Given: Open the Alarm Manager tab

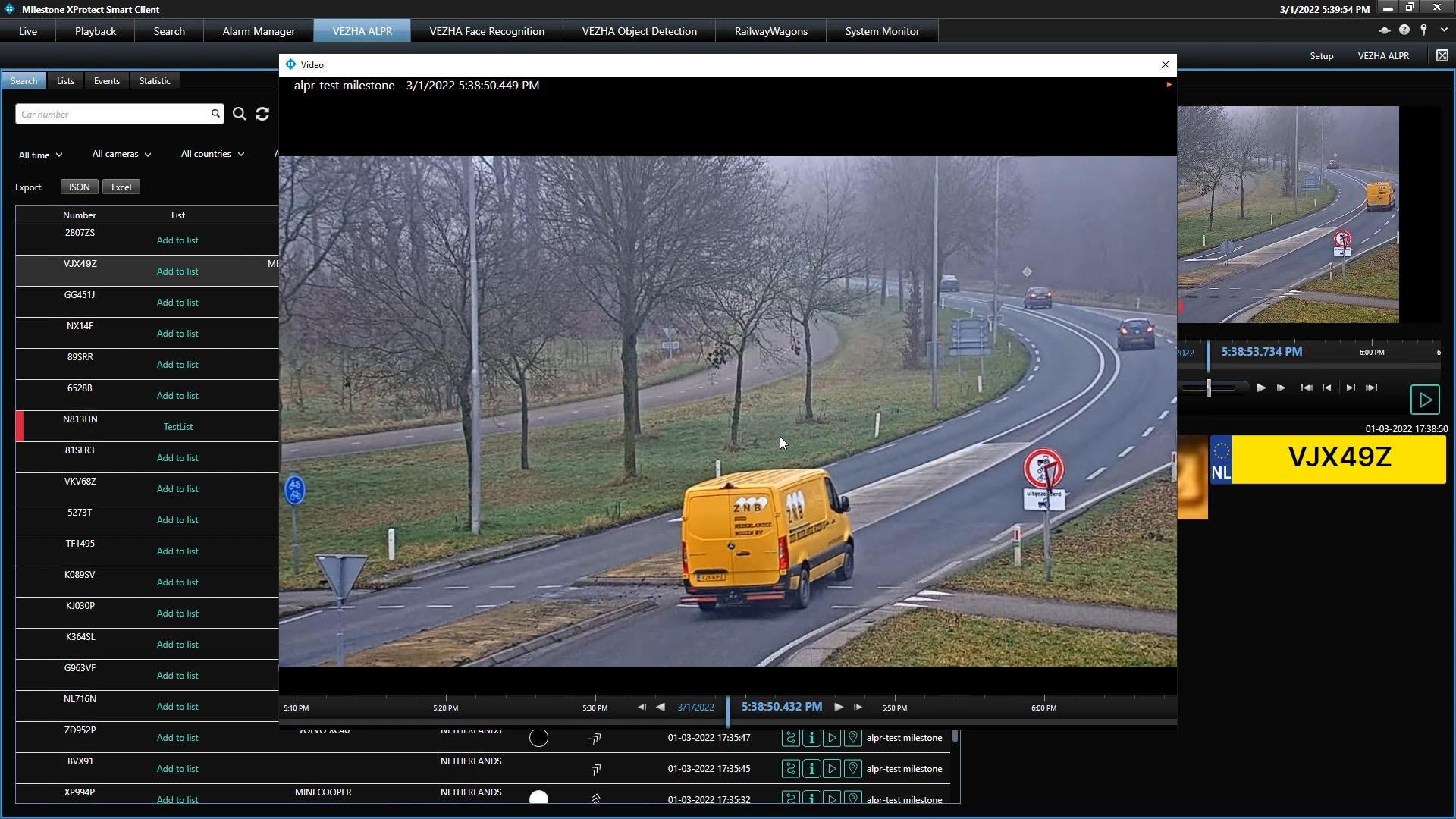Looking at the screenshot, I should (259, 31).
